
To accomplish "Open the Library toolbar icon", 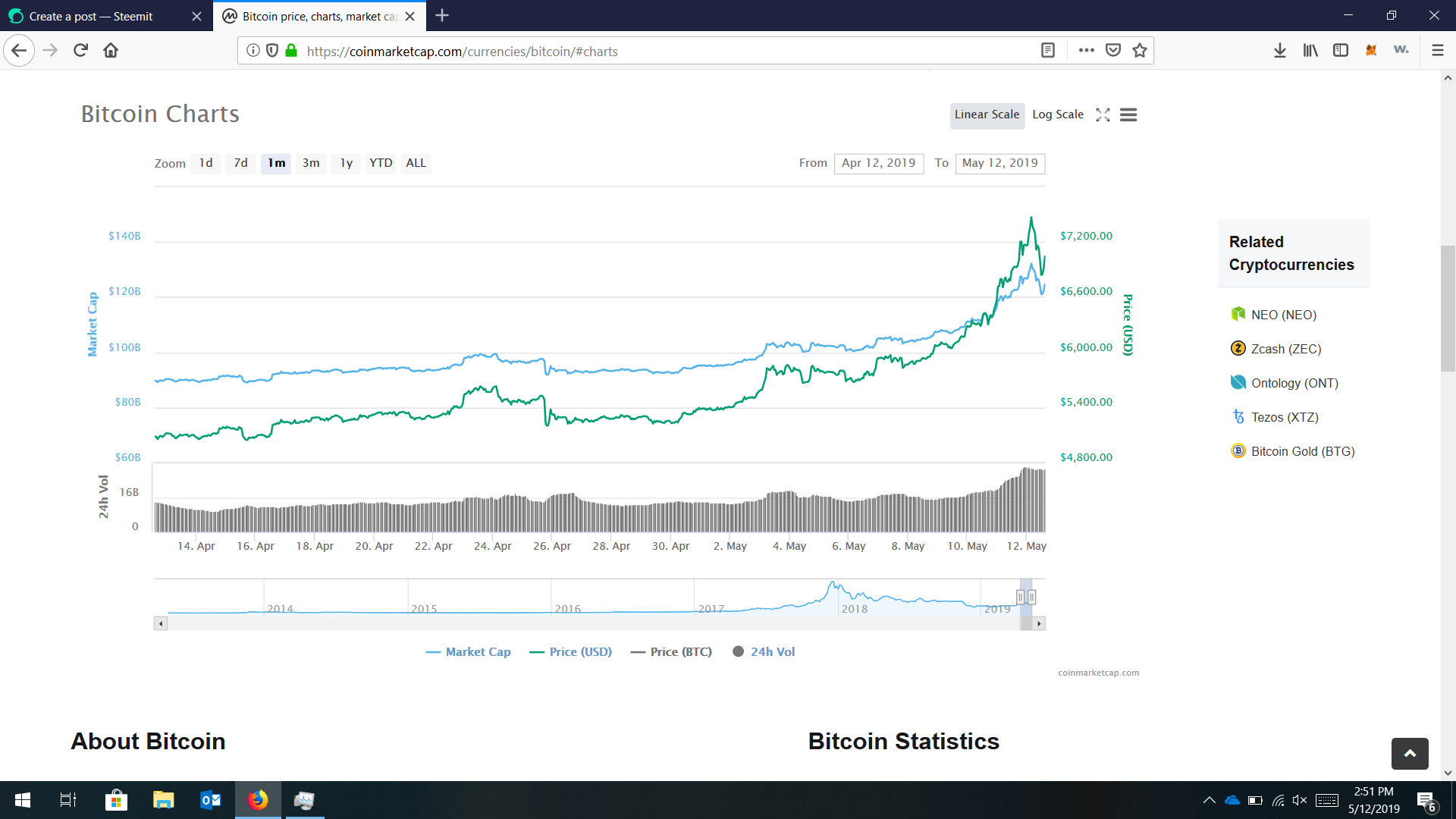I will 1310,51.
